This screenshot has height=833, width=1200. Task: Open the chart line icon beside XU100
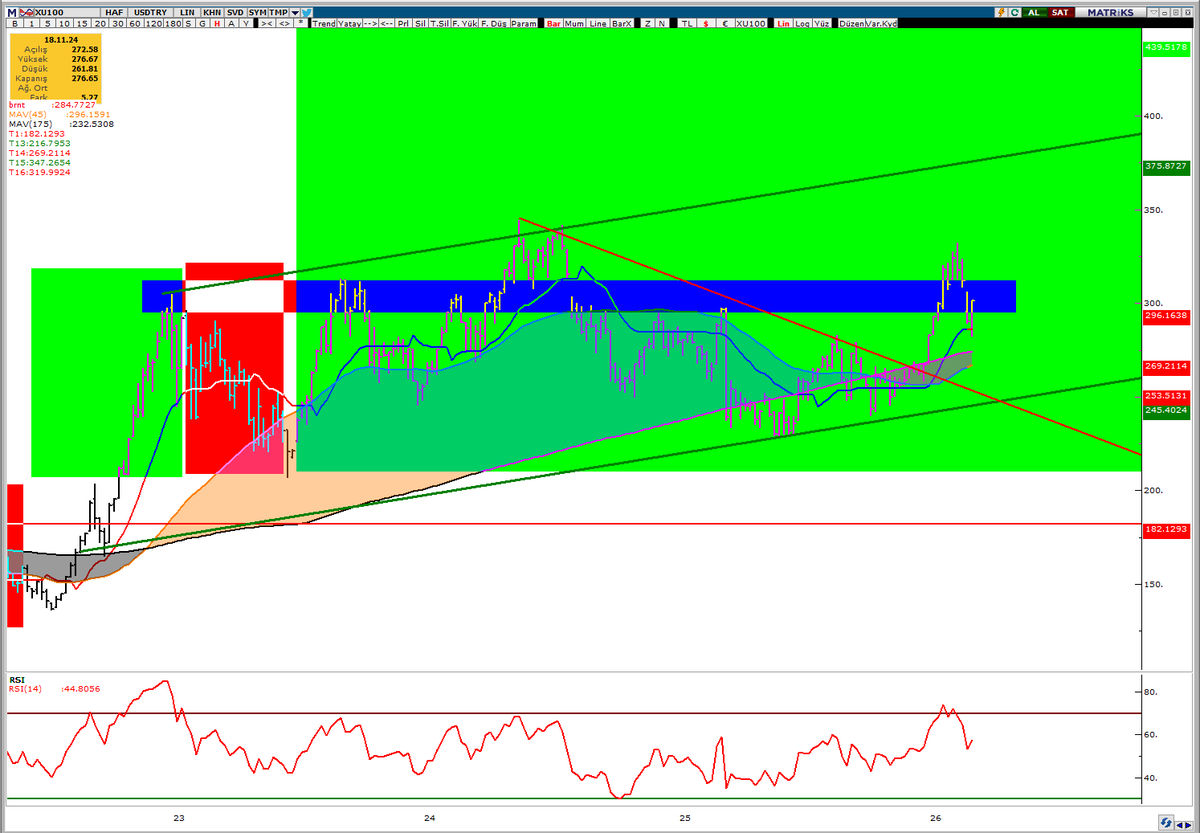click(27, 12)
